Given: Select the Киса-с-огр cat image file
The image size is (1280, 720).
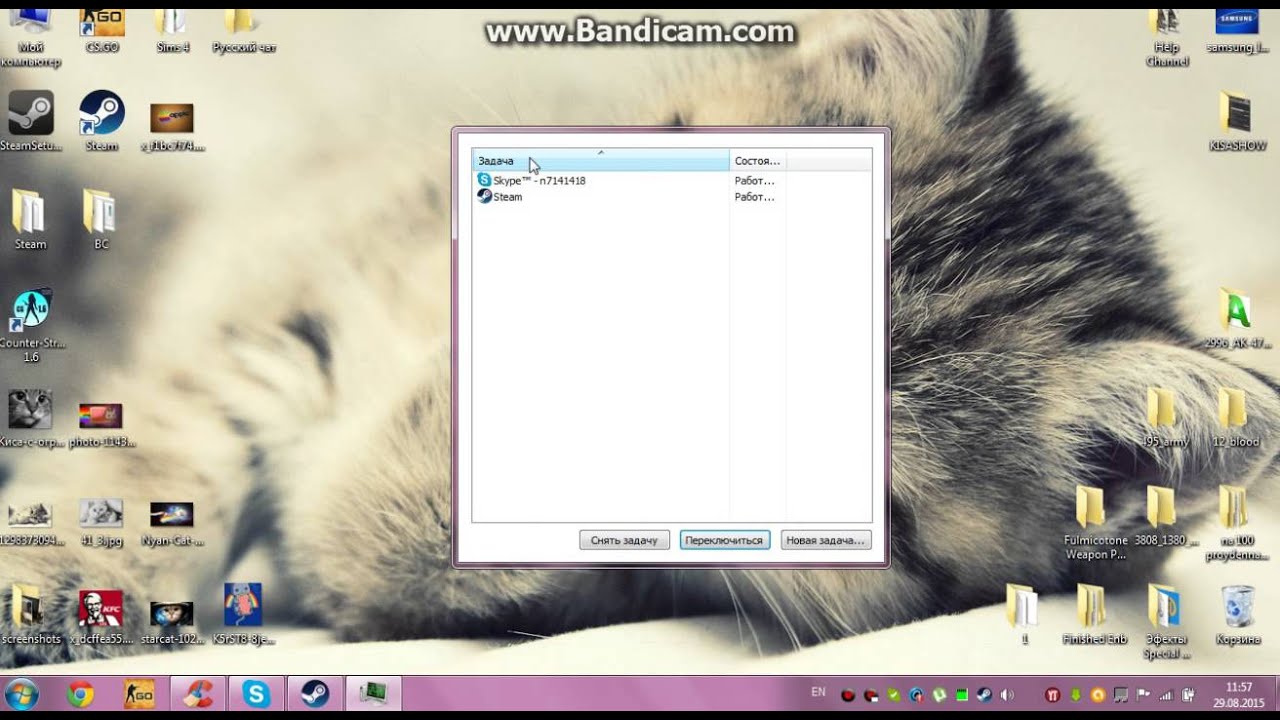Looking at the screenshot, I should pos(30,418).
